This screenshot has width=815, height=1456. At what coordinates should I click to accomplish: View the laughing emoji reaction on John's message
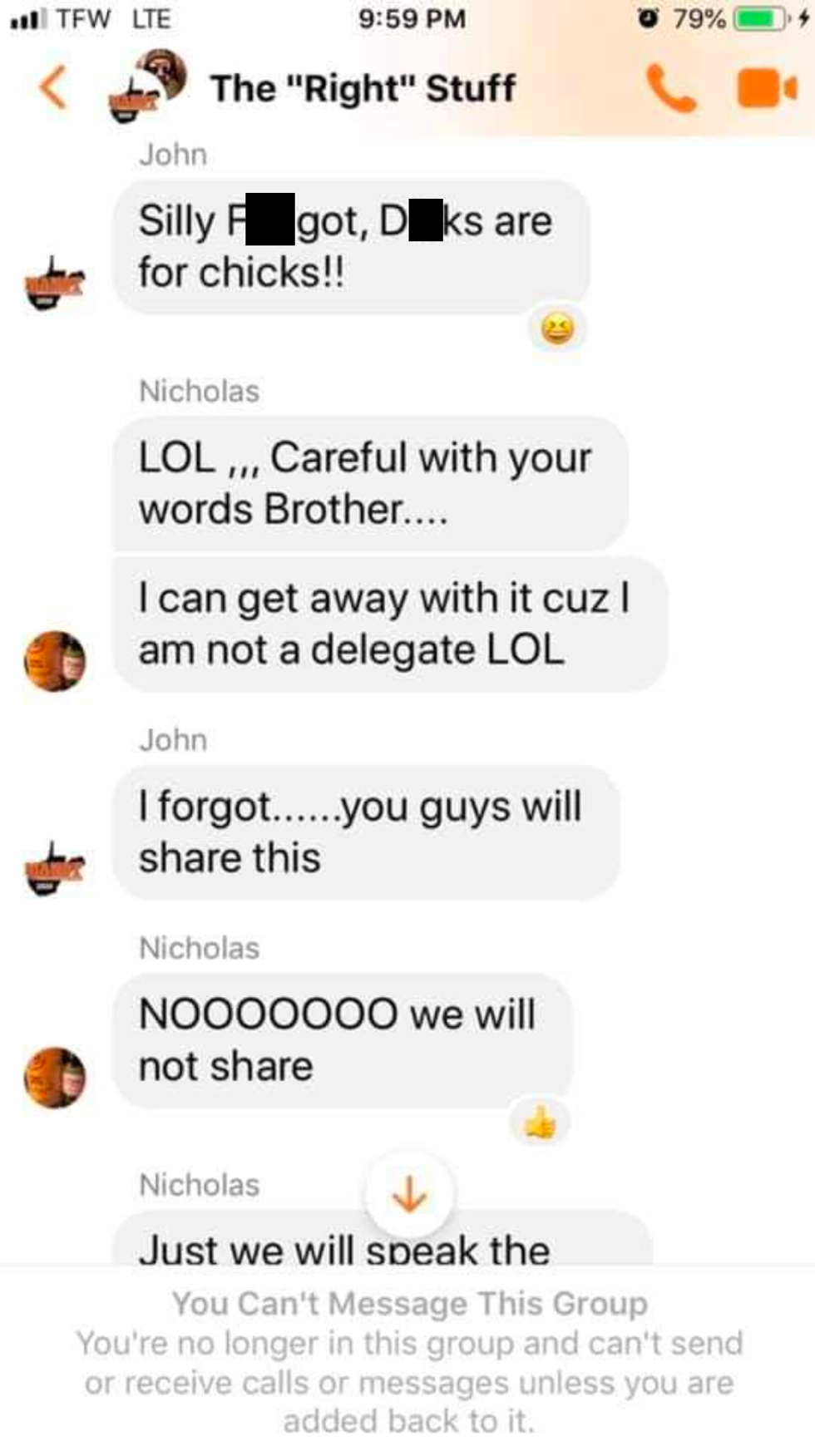click(x=557, y=329)
